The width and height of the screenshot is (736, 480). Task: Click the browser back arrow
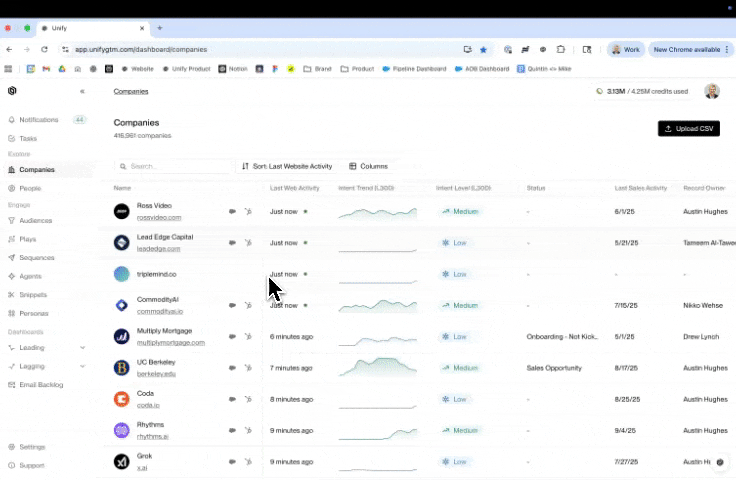pos(9,49)
